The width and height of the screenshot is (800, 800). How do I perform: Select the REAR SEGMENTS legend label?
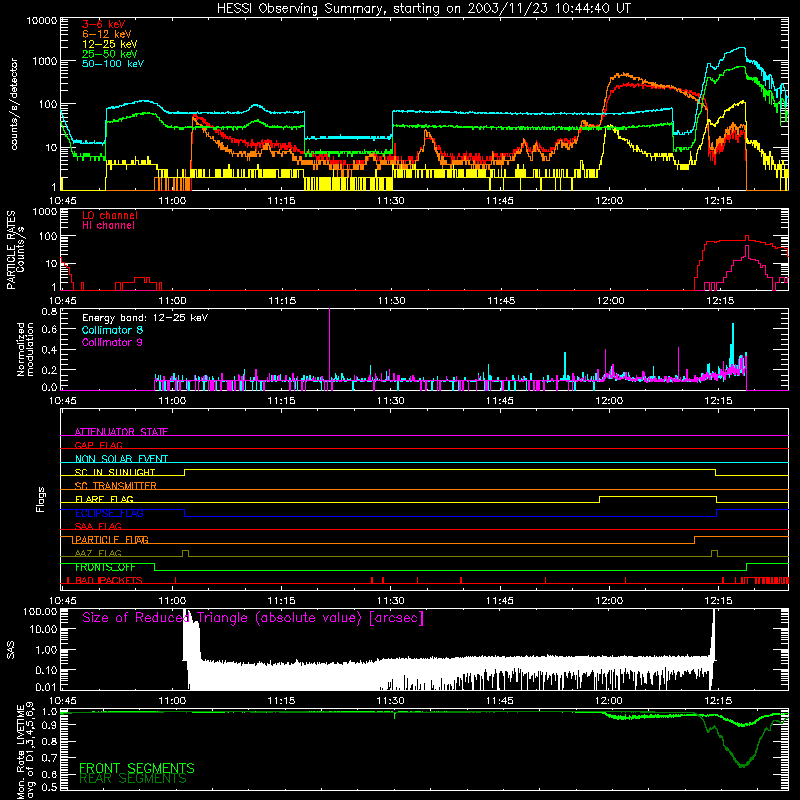133,779
